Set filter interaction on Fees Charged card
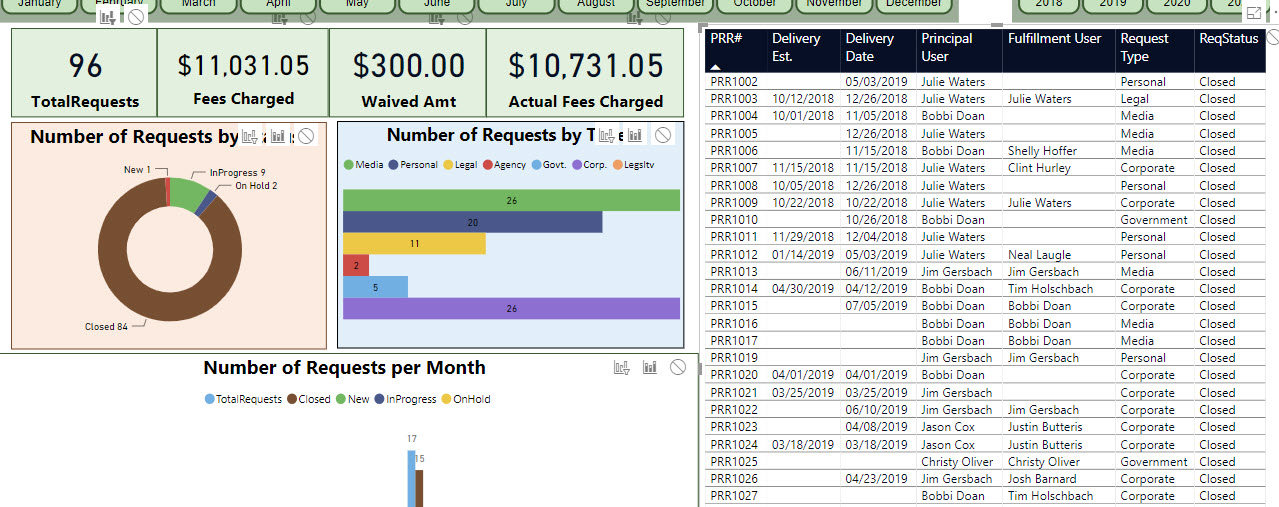The width and height of the screenshot is (1279, 507). pyautogui.click(x=280, y=17)
